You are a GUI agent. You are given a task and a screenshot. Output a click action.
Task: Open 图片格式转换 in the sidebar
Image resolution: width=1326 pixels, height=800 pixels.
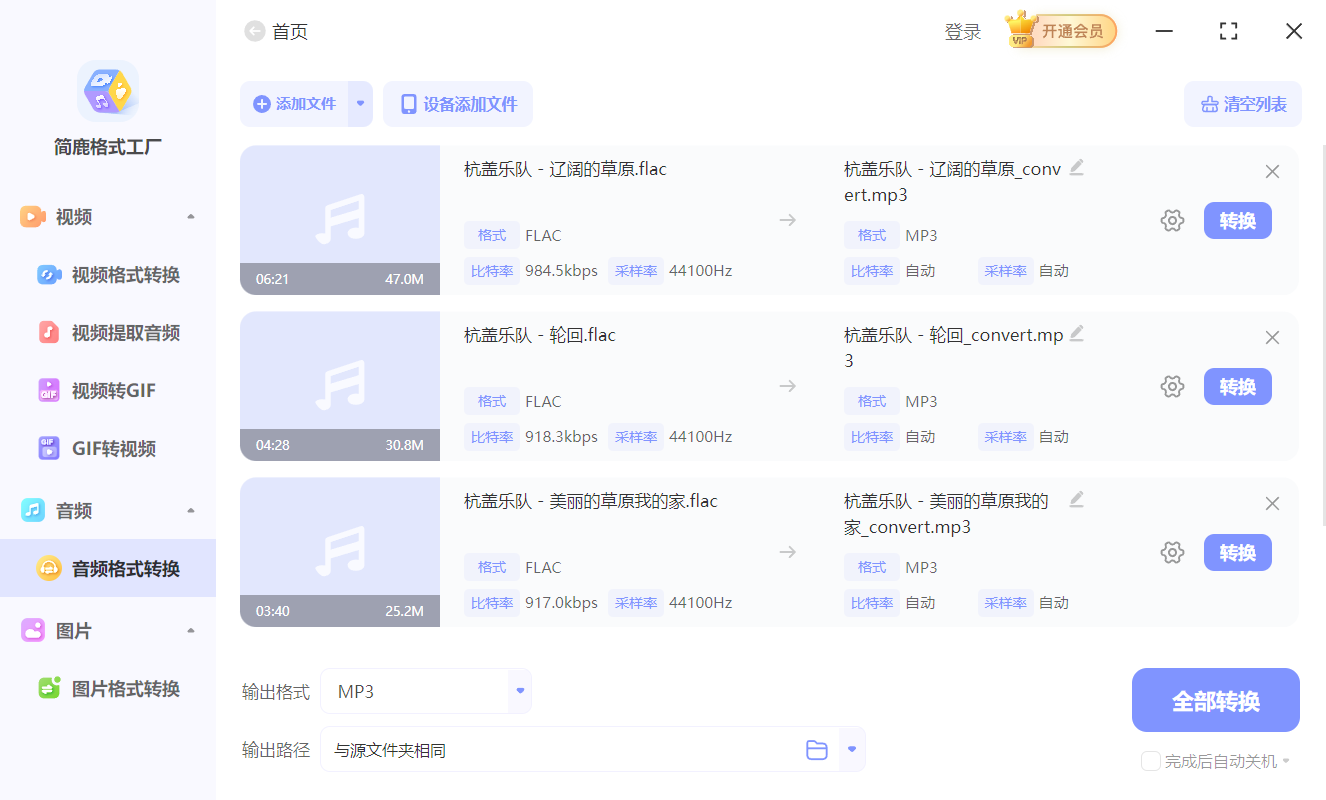[108, 688]
